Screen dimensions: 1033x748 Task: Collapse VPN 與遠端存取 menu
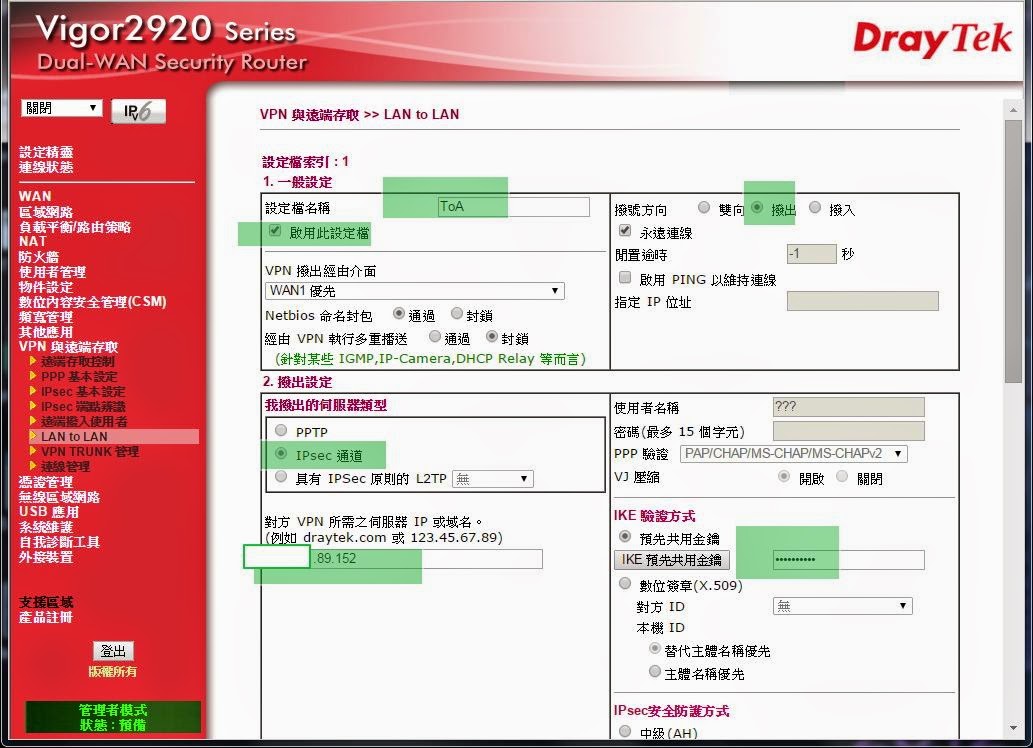pos(69,347)
